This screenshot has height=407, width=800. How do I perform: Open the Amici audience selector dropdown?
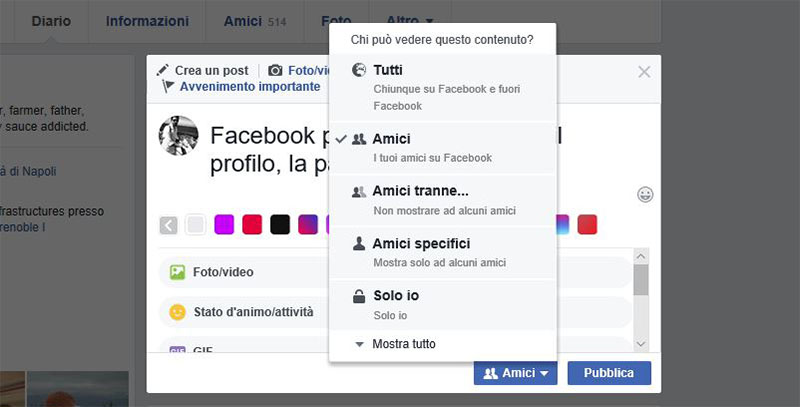point(516,373)
